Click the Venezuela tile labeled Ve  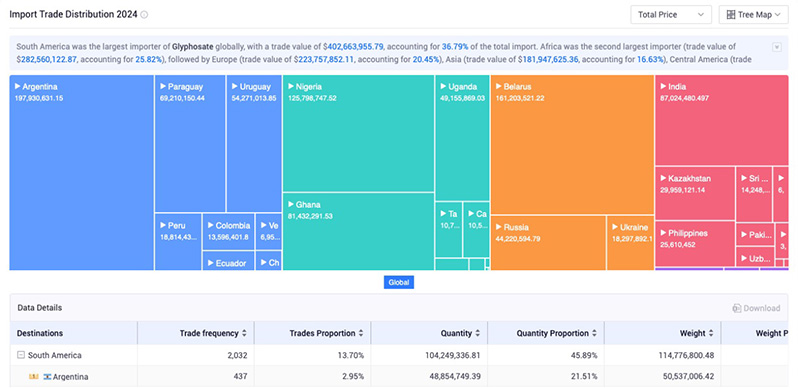point(269,232)
